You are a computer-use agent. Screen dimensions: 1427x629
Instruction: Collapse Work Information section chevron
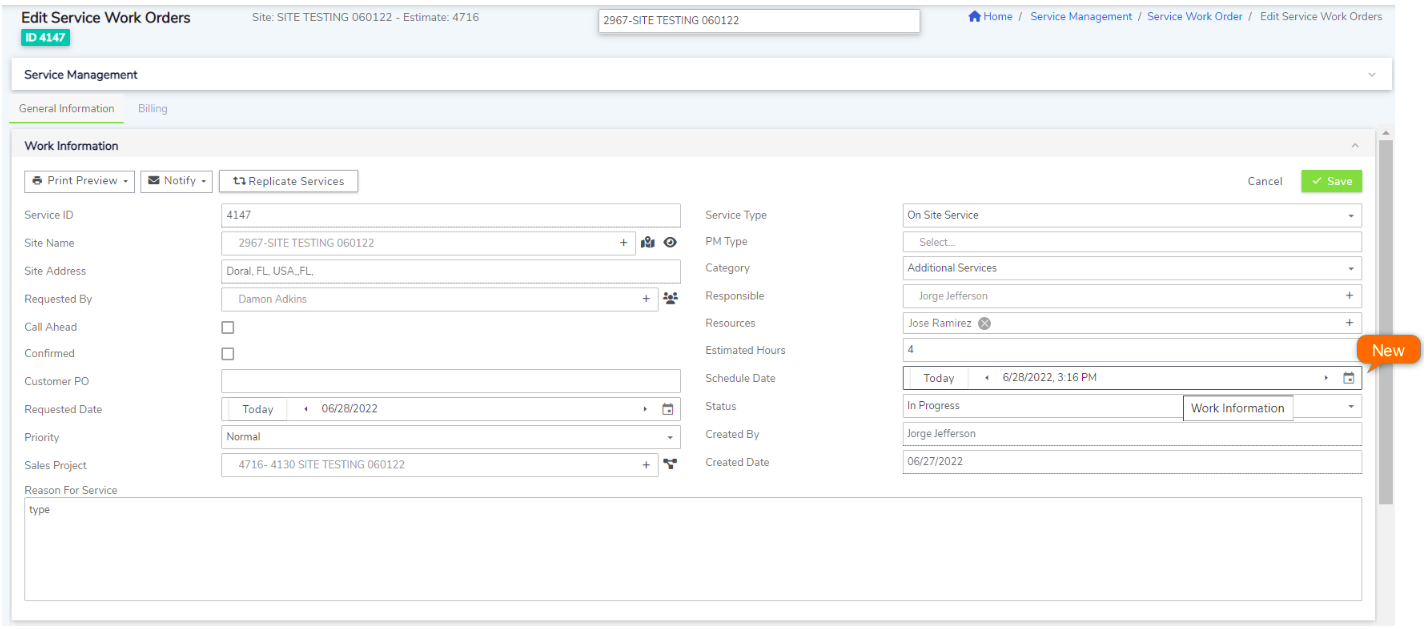1355,146
